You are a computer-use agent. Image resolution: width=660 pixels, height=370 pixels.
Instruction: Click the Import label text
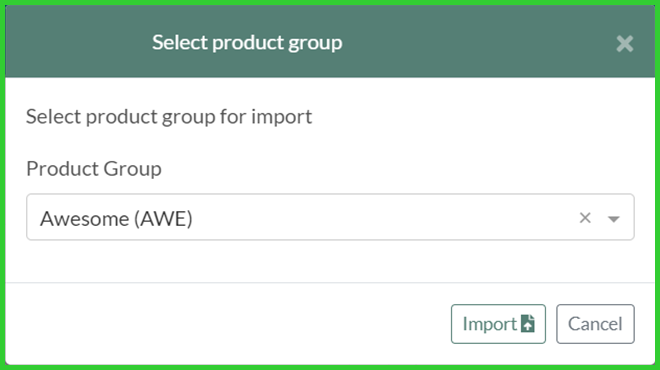coord(490,324)
